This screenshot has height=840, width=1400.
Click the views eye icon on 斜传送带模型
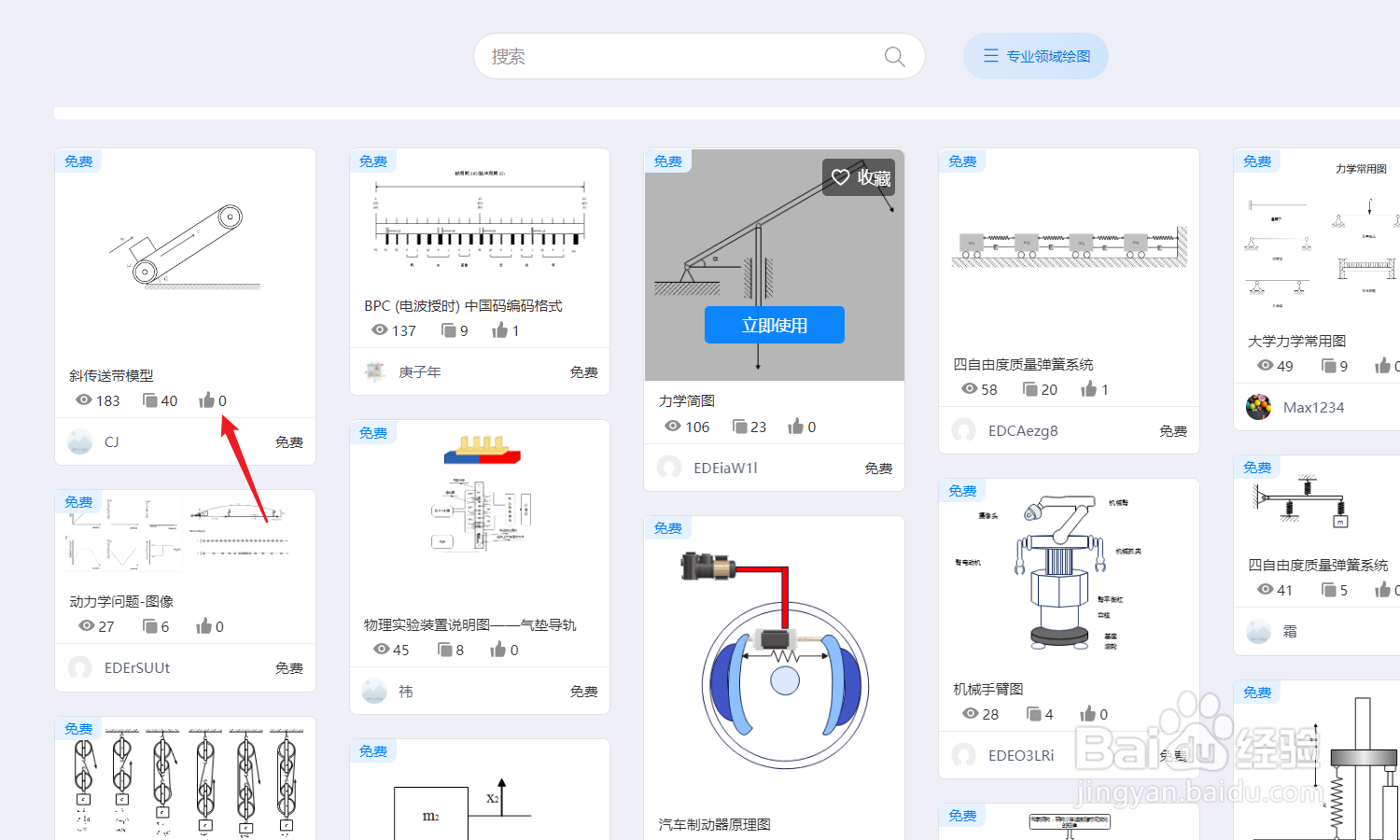point(84,399)
